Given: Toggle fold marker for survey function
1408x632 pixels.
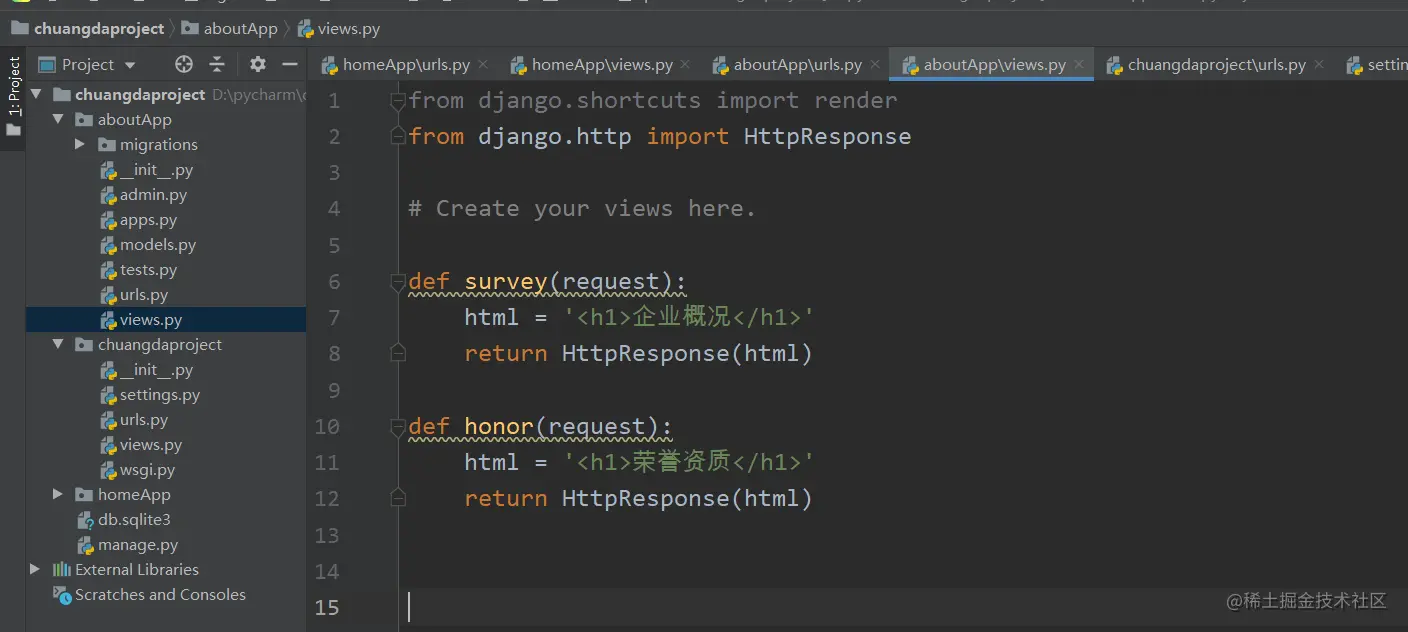Looking at the screenshot, I should 398,282.
